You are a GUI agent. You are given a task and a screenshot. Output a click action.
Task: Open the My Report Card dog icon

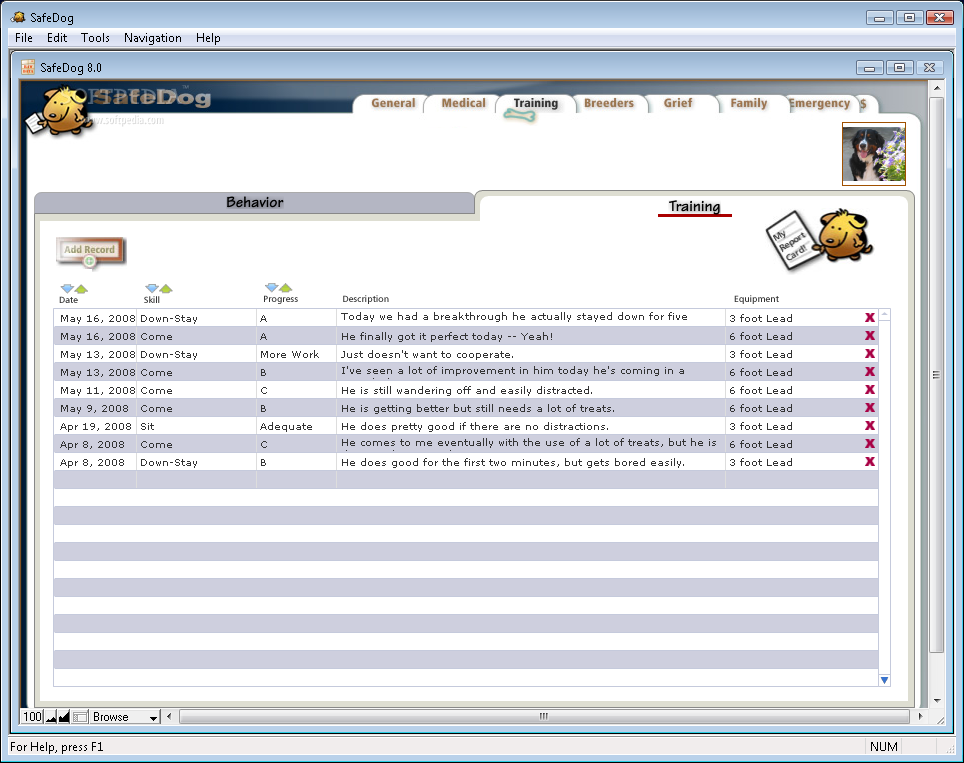820,238
